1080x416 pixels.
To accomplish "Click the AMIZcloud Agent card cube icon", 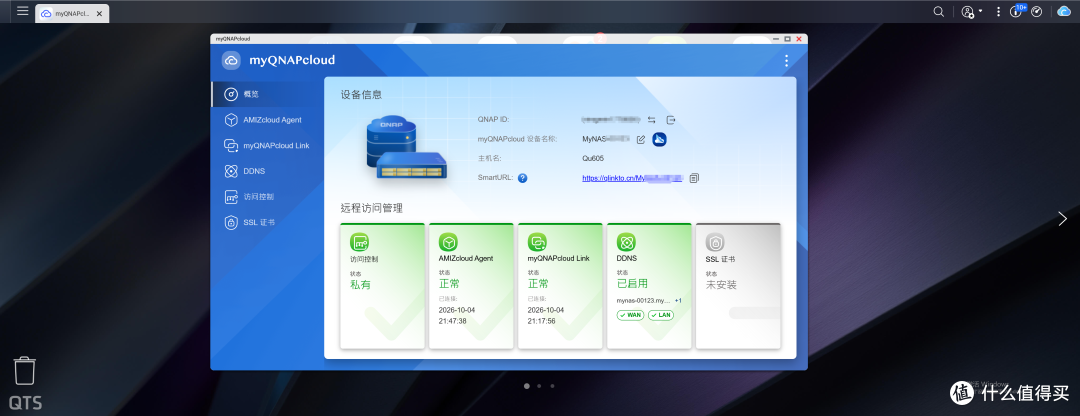I will [448, 242].
